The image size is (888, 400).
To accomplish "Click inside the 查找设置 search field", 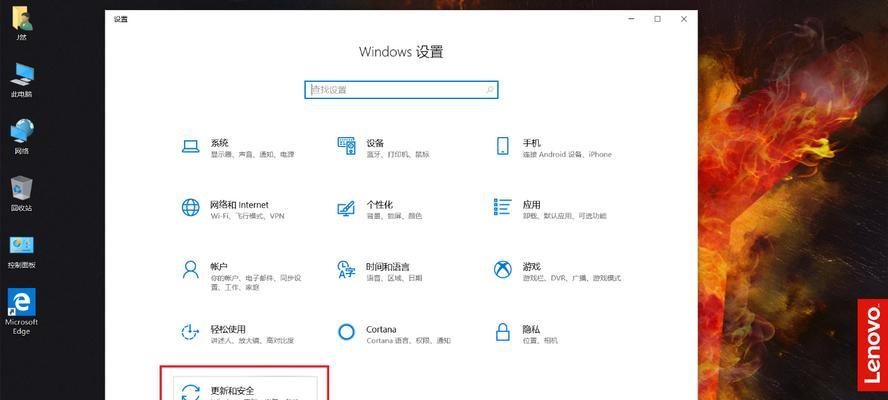I will tap(401, 90).
